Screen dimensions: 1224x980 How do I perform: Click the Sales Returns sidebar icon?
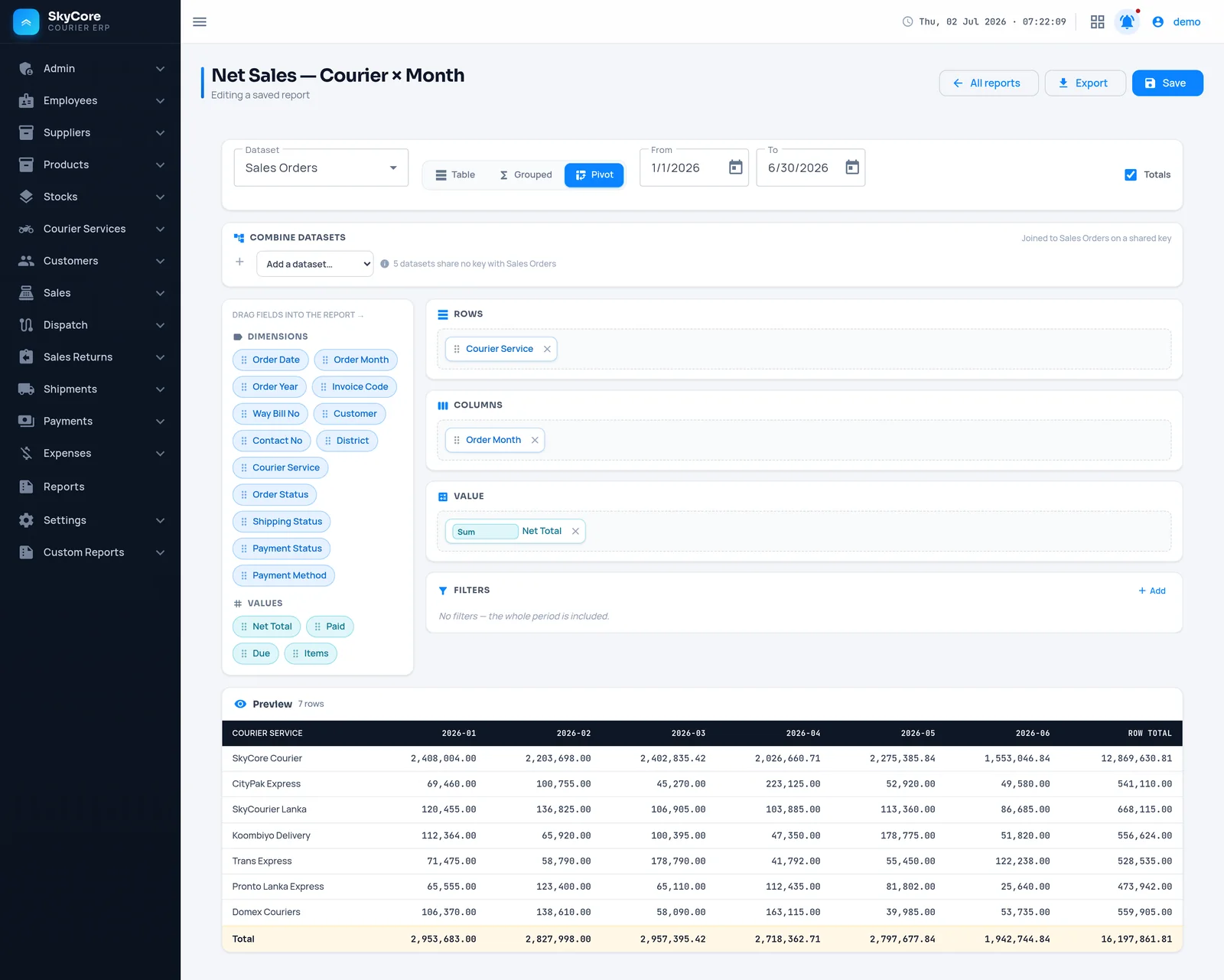pyautogui.click(x=26, y=357)
